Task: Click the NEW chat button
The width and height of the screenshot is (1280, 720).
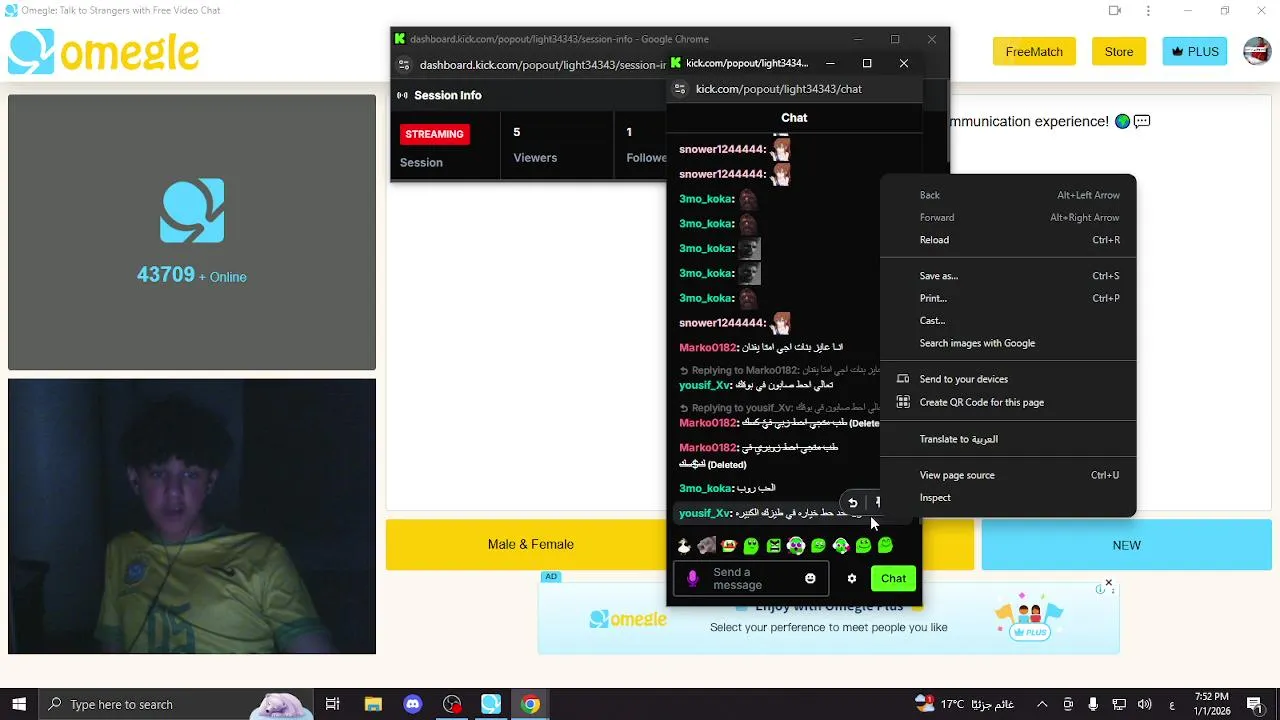Action: (x=1126, y=545)
